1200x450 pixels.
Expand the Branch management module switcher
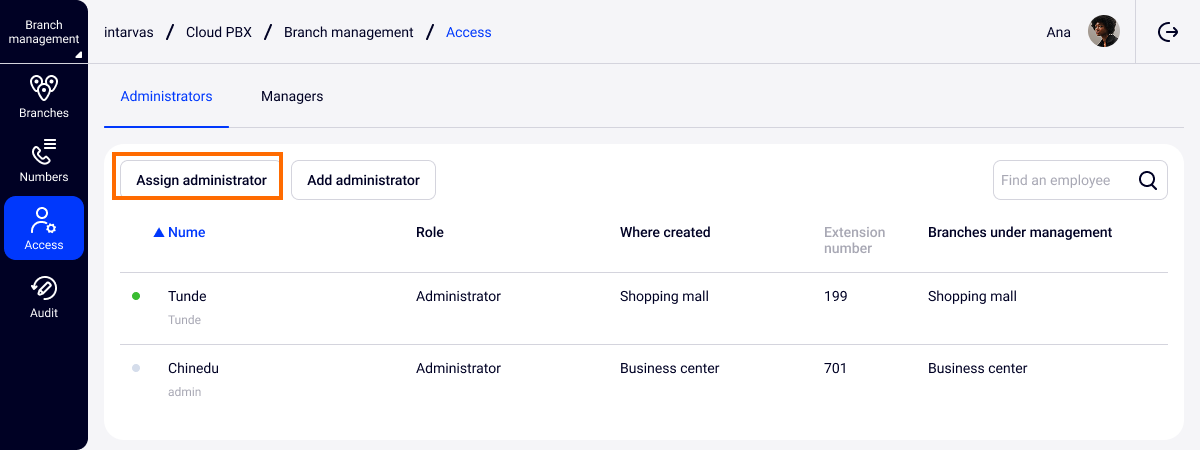tap(44, 32)
